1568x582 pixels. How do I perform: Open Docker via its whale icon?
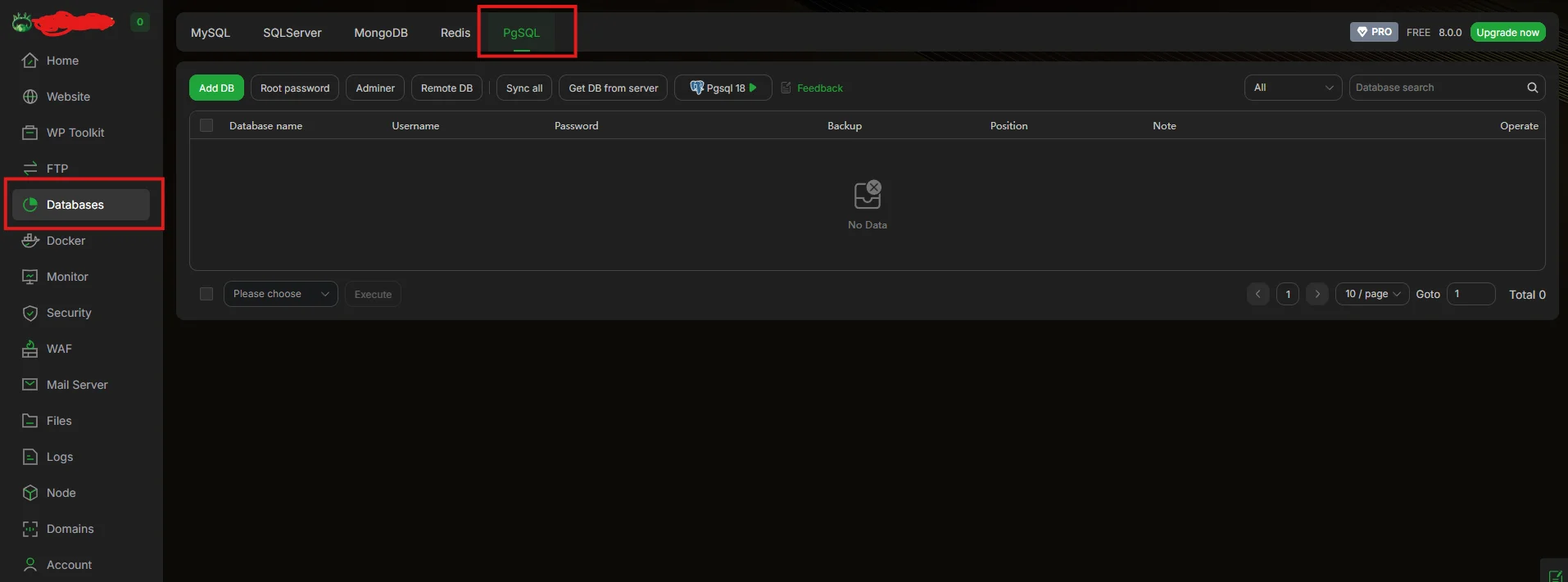[x=30, y=241]
